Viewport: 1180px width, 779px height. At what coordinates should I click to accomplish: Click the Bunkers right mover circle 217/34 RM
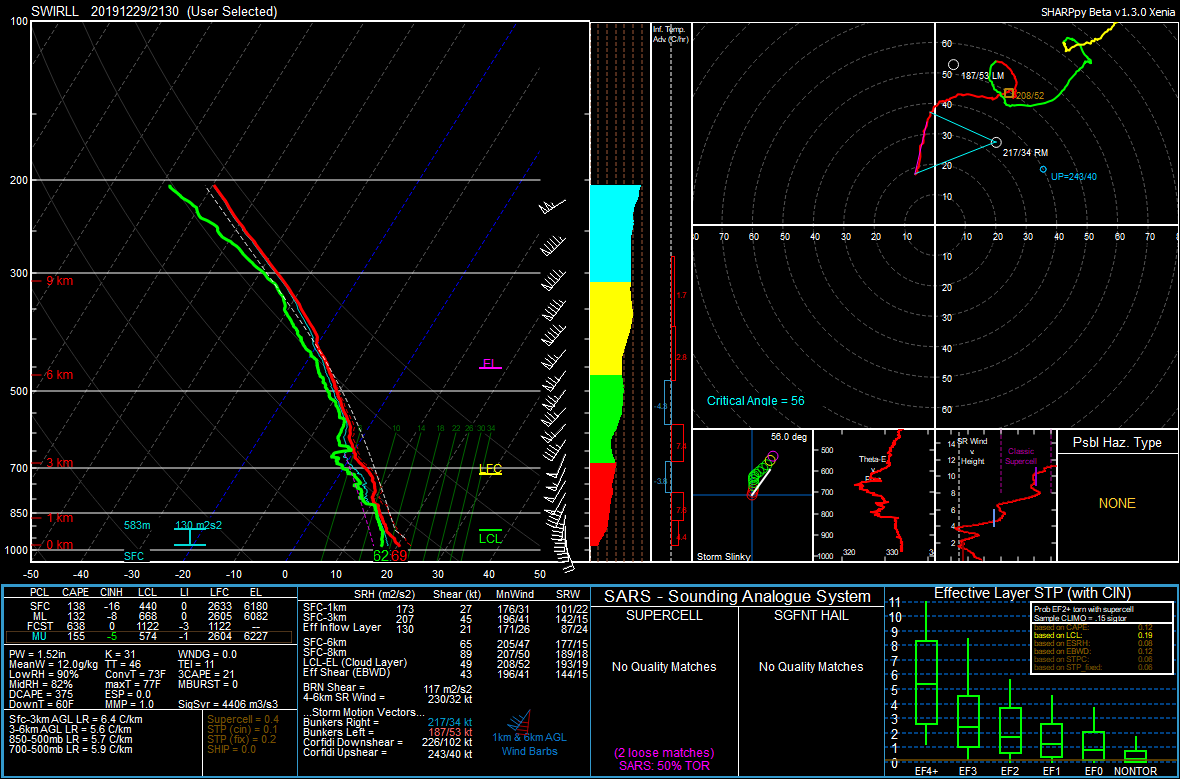point(996,142)
